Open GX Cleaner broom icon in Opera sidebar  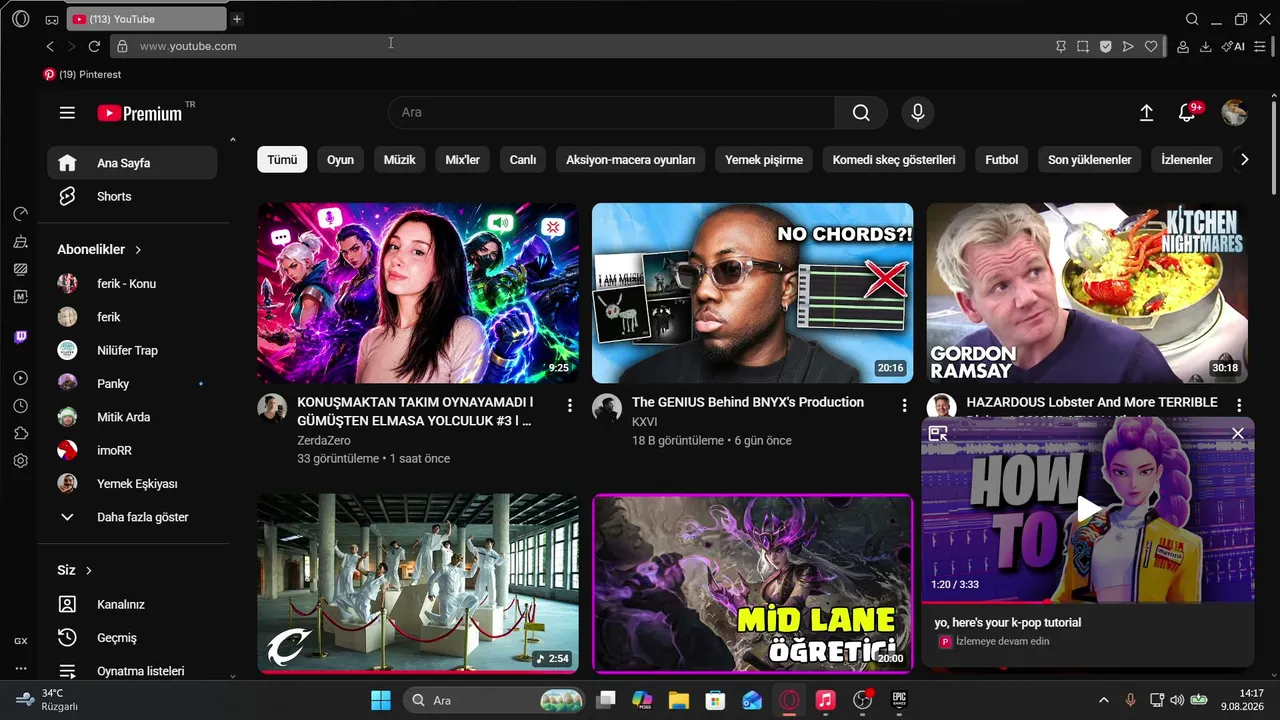click(21, 242)
